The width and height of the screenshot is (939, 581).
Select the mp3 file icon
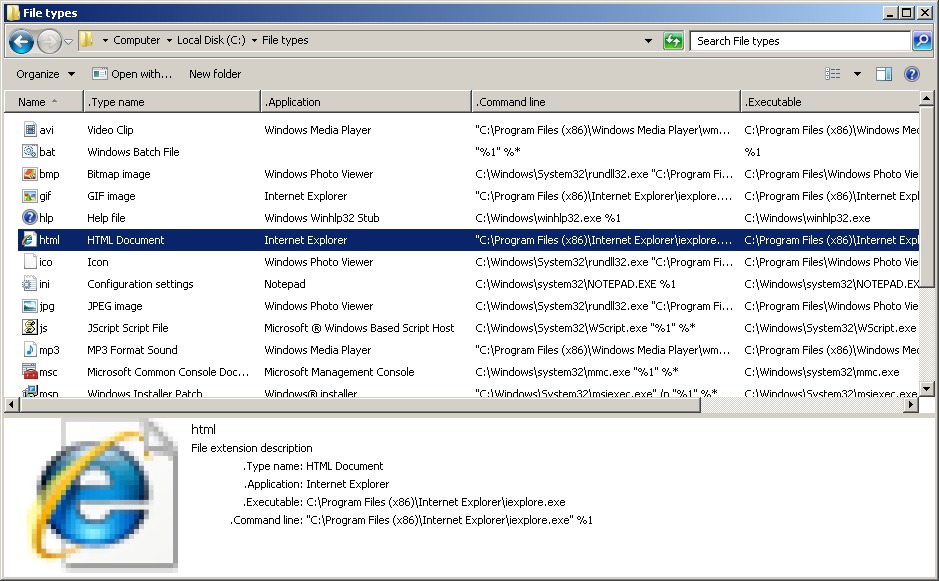[x=30, y=350]
